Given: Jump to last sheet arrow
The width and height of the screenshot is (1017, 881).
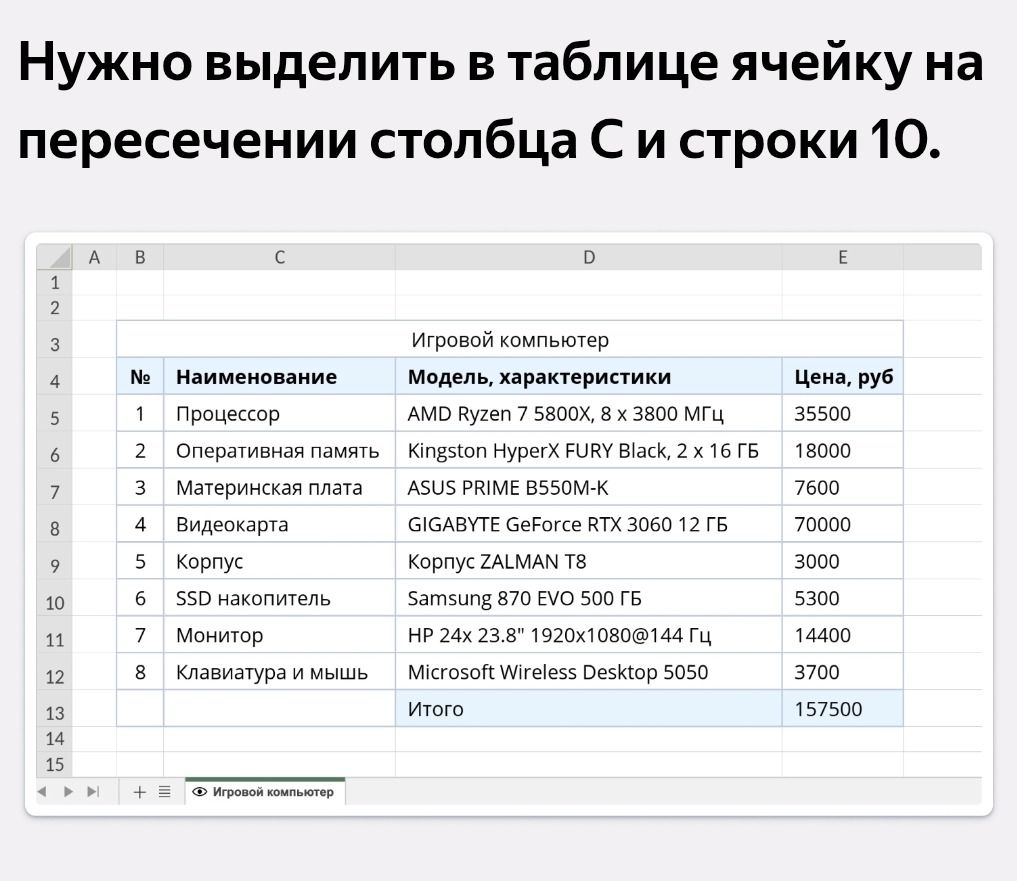Looking at the screenshot, I should (93, 791).
